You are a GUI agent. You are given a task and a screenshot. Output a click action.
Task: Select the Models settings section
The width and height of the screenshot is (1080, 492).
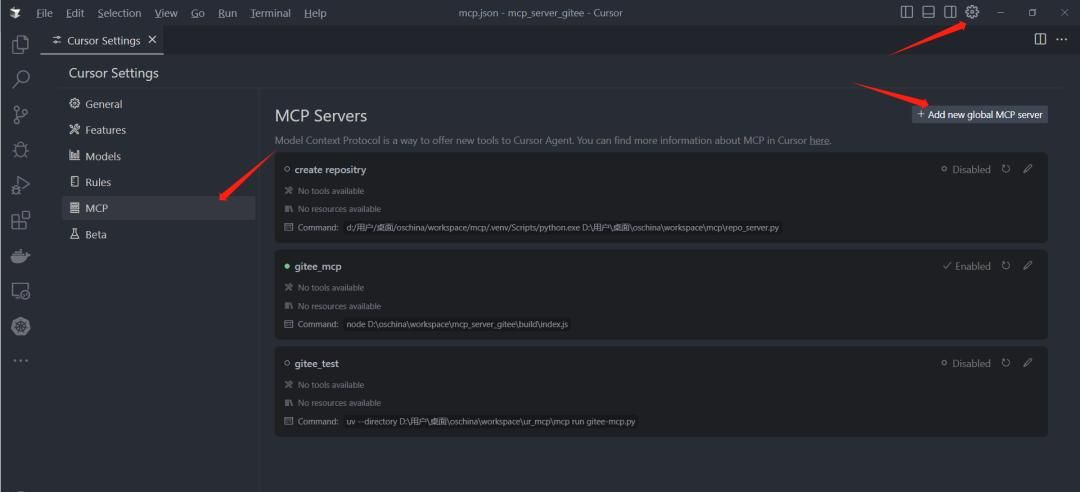102,156
